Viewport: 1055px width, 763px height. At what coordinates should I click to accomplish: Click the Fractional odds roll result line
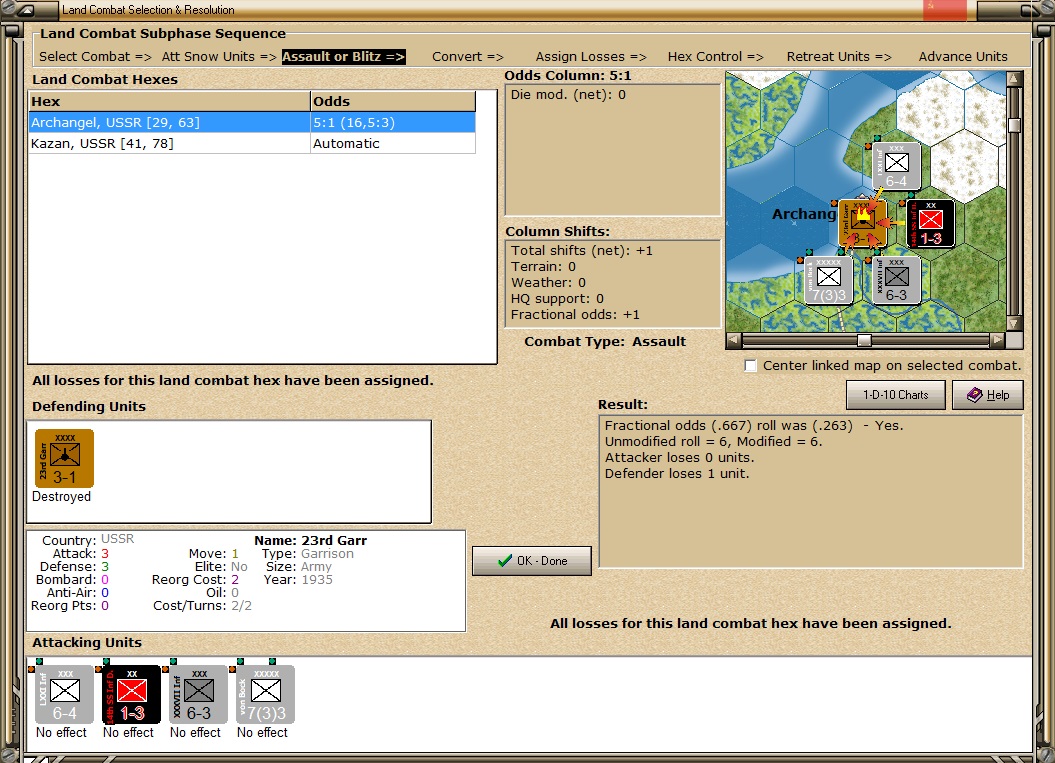tap(754, 425)
